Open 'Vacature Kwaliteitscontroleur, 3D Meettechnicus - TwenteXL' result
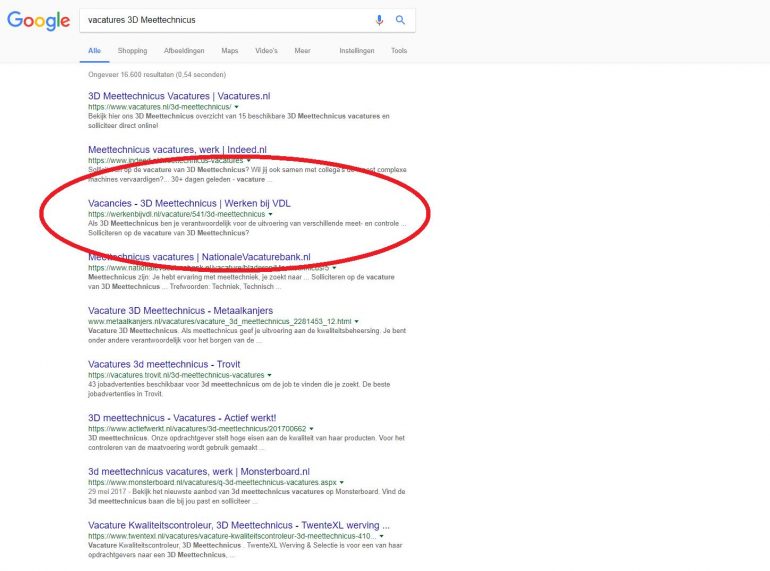 (239, 525)
